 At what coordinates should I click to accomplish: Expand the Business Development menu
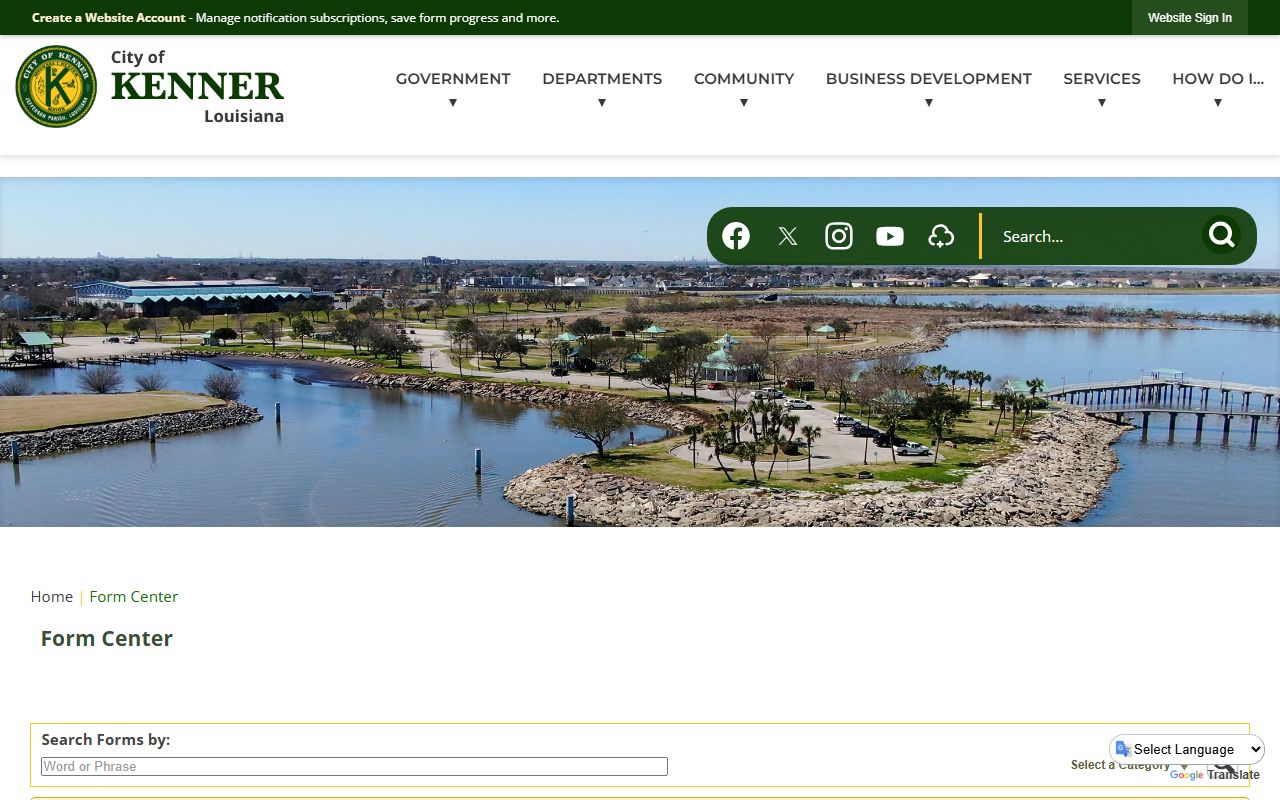[929, 78]
